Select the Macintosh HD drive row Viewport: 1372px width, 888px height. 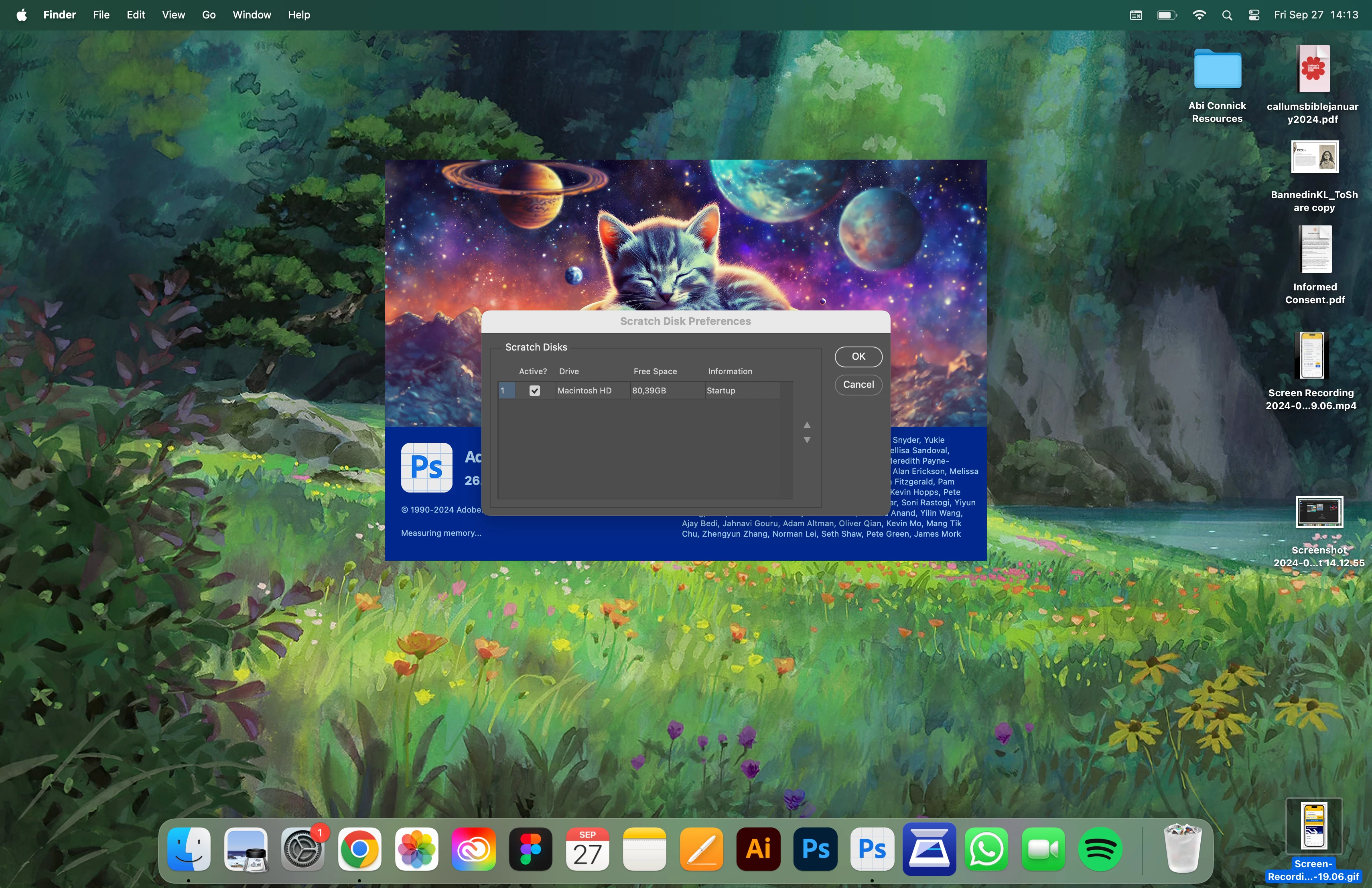[x=584, y=391]
